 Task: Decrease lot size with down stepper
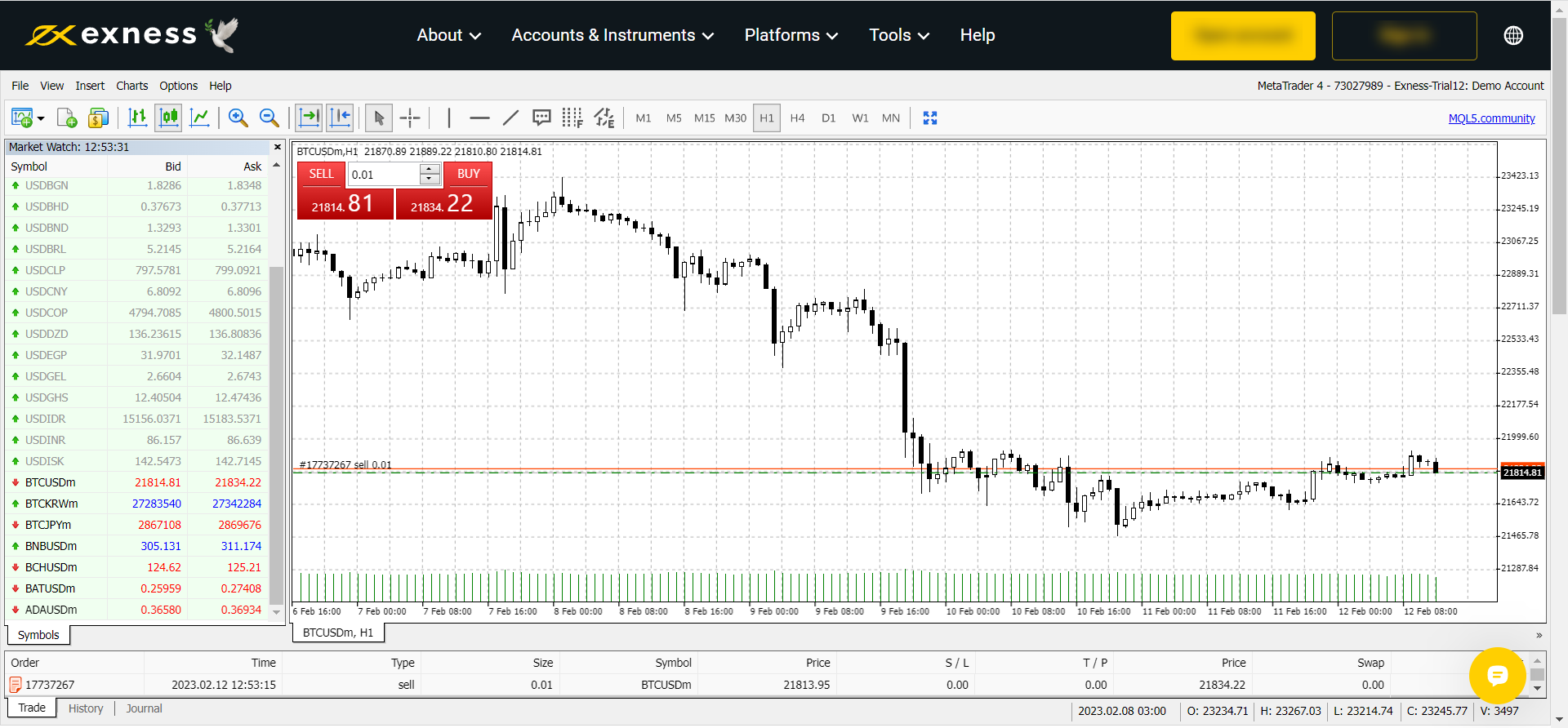tap(430, 180)
